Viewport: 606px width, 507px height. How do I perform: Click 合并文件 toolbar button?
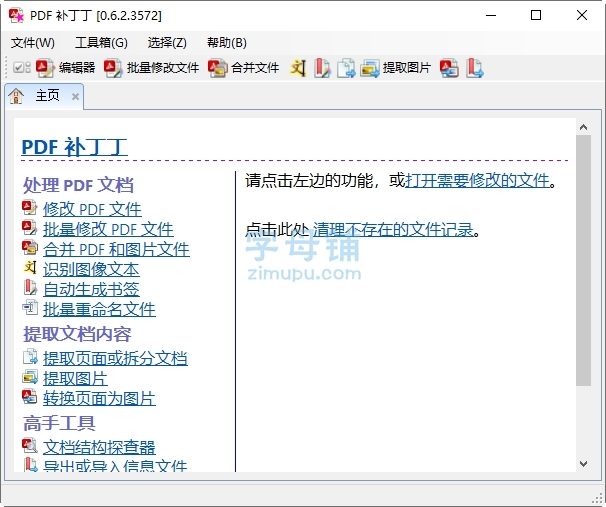[x=244, y=68]
